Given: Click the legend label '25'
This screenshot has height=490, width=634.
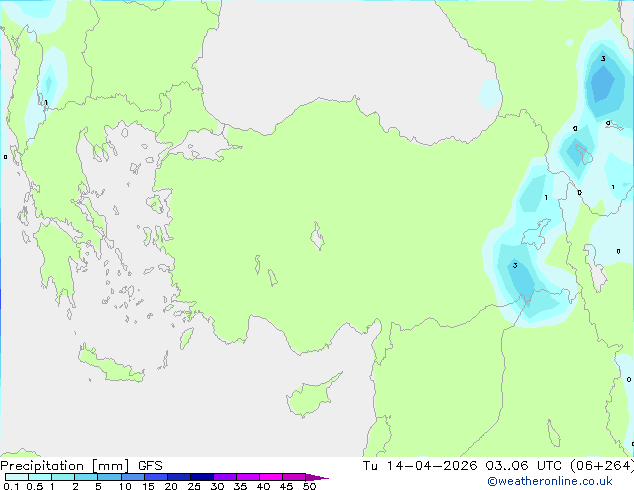Looking at the screenshot, I should point(194,486).
